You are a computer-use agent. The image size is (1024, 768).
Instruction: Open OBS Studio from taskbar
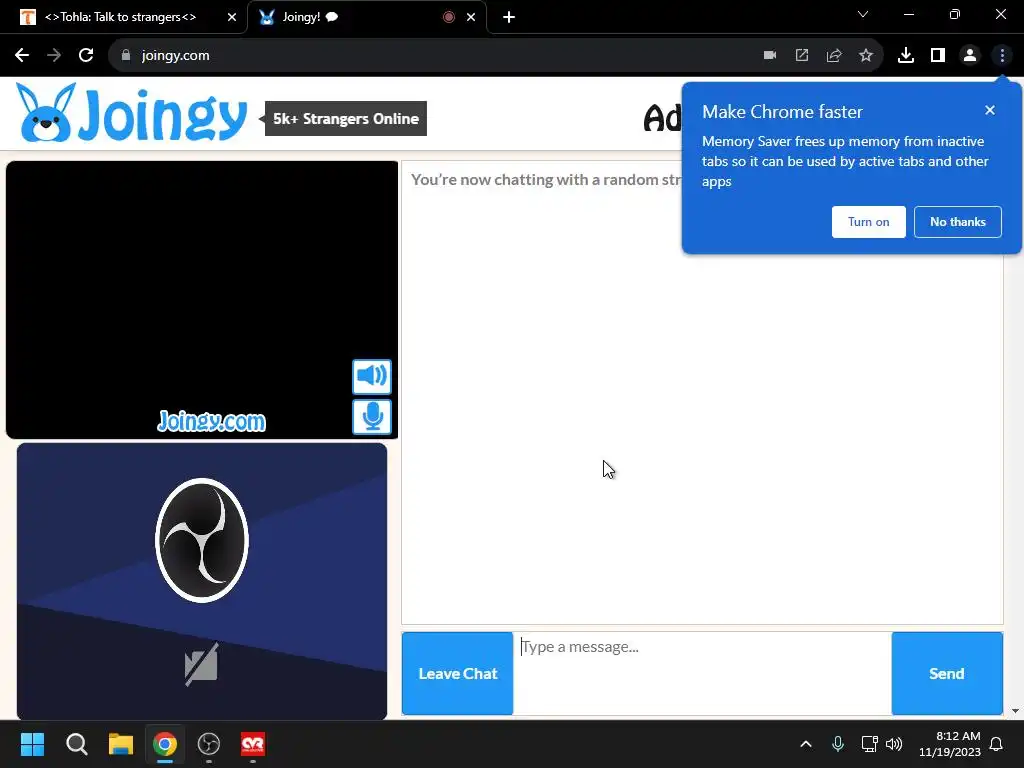(209, 744)
